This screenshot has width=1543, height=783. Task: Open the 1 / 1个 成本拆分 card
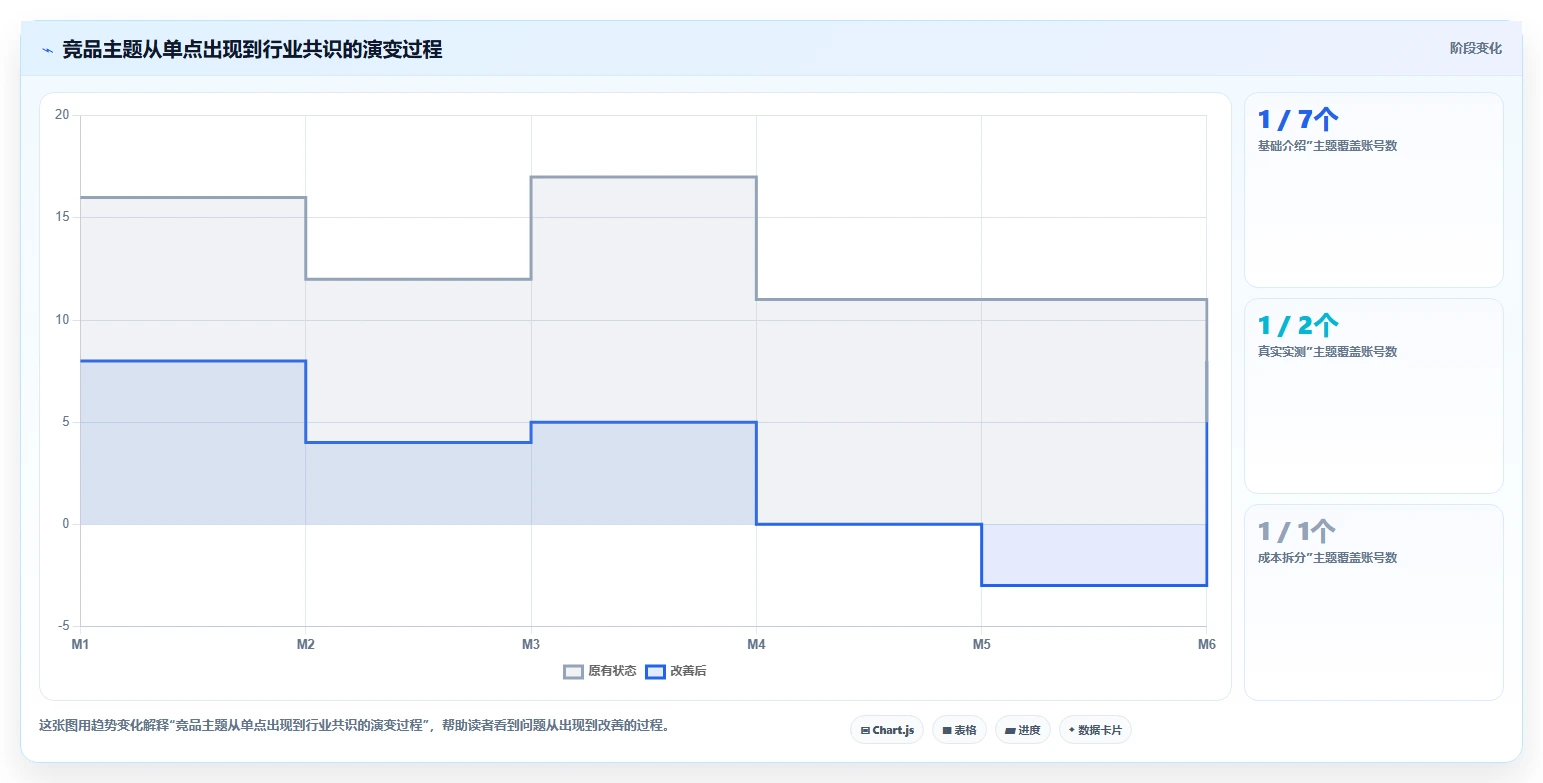point(1373,602)
